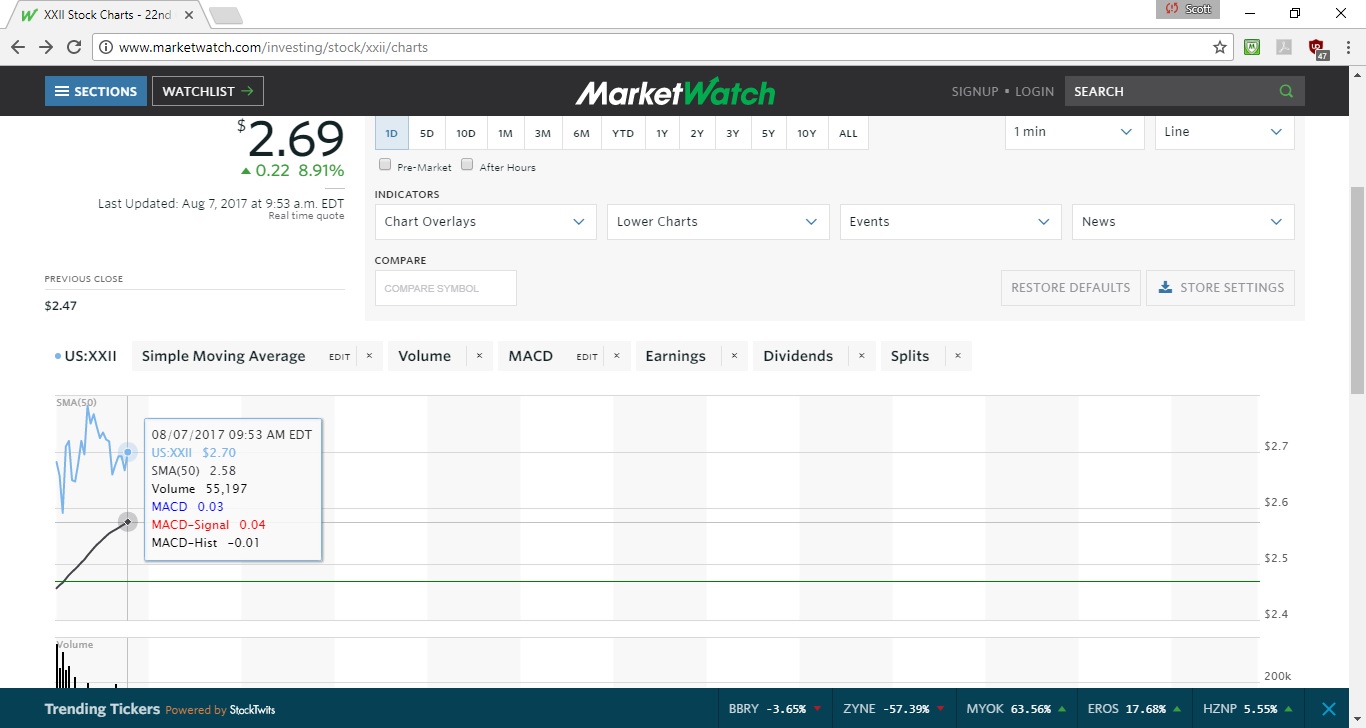Open the red shield ad-blocker extension
The width and height of the screenshot is (1366, 728).
pyautogui.click(x=1317, y=48)
